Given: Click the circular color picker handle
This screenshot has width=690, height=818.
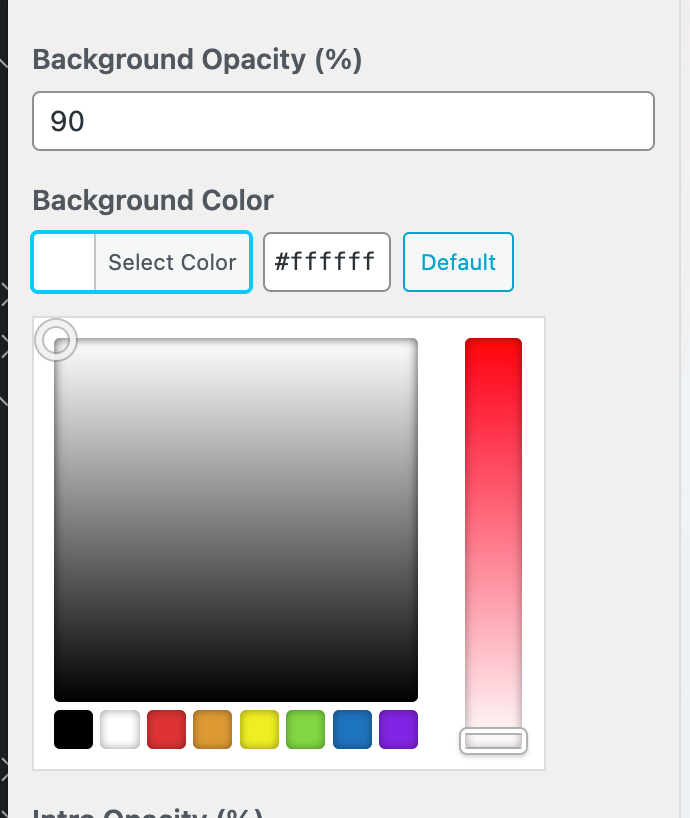Looking at the screenshot, I should (x=56, y=340).
